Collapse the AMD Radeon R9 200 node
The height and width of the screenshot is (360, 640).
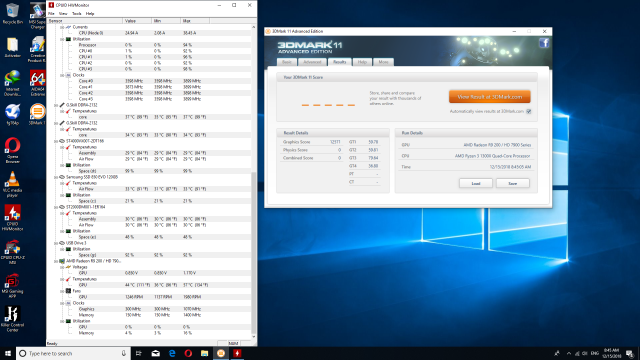click(56, 261)
